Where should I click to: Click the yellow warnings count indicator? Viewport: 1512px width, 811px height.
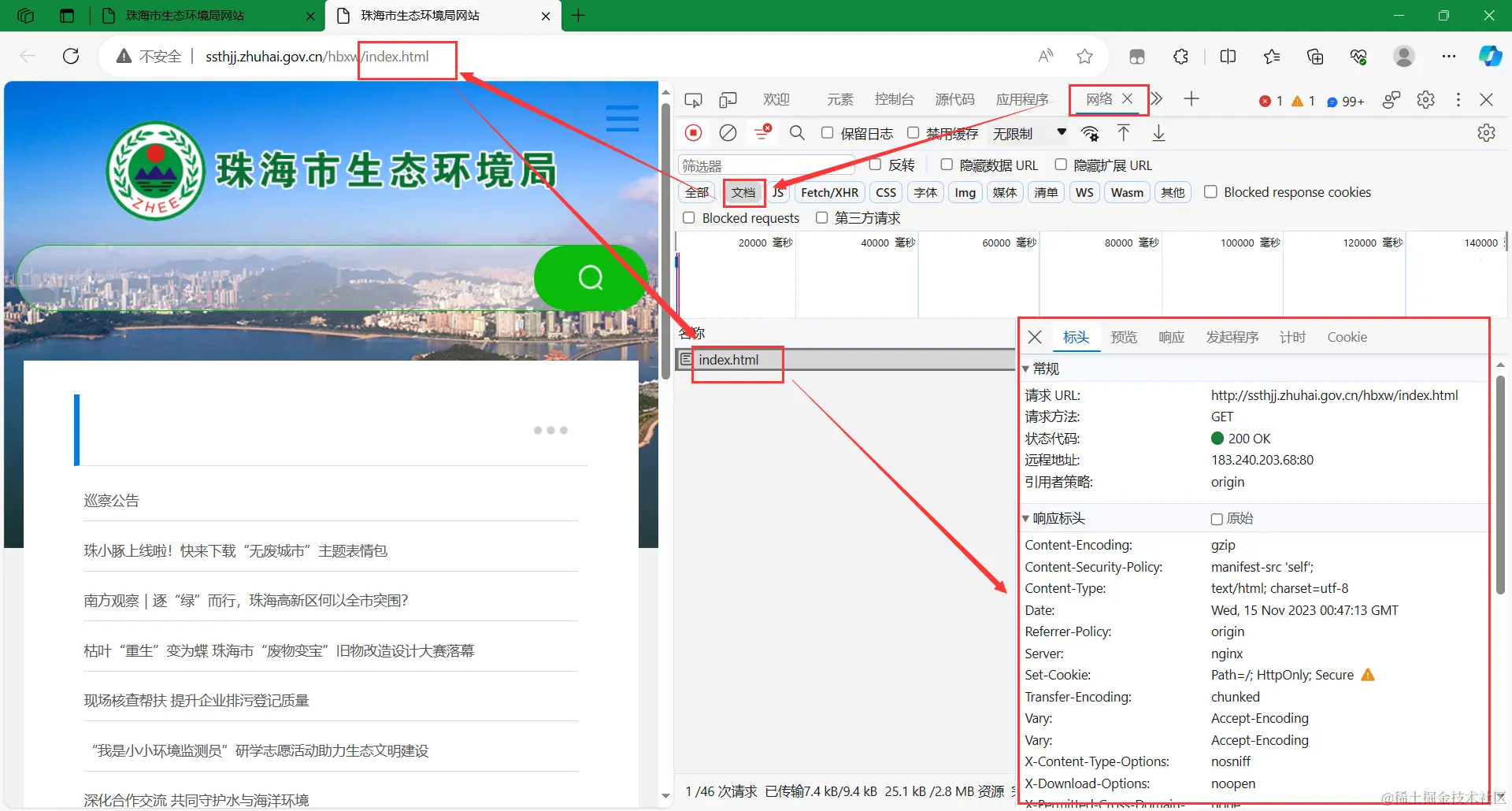coord(1303,101)
